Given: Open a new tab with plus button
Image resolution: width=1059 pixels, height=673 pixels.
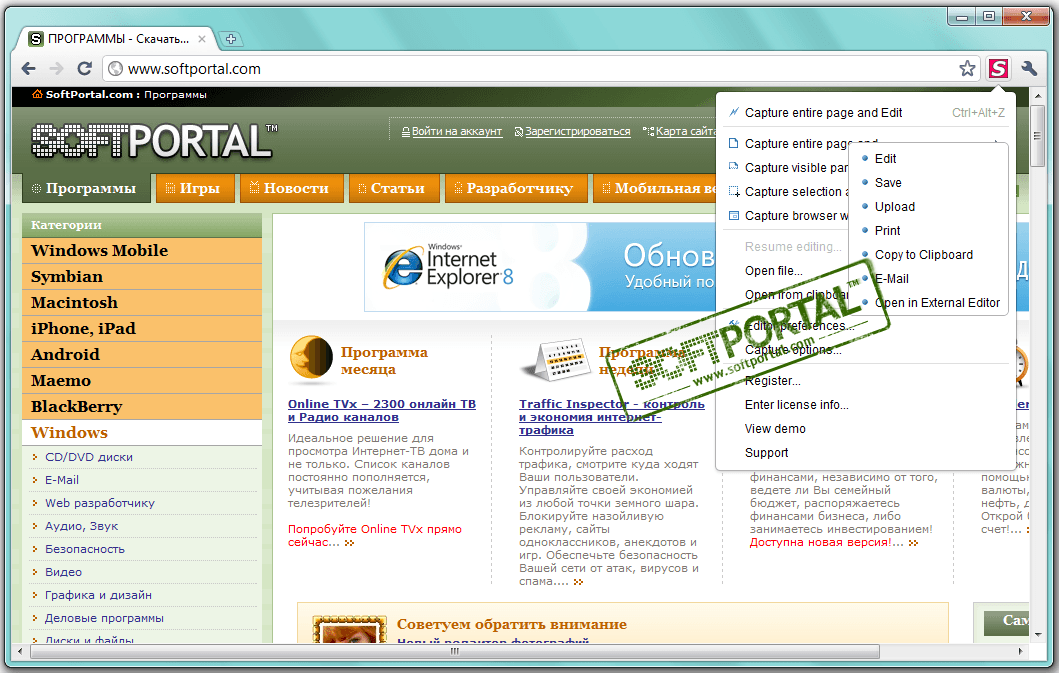Looking at the screenshot, I should pos(231,39).
